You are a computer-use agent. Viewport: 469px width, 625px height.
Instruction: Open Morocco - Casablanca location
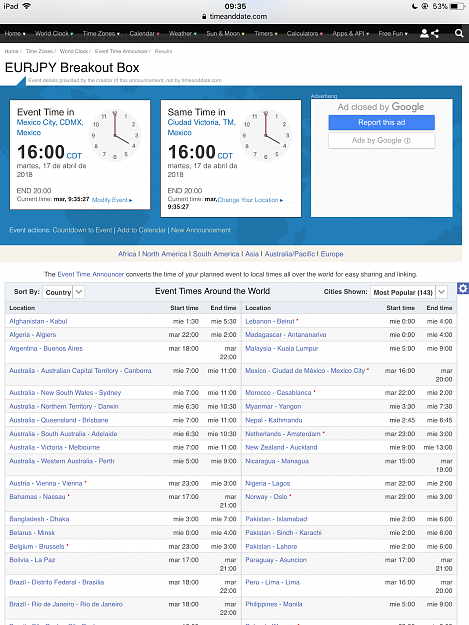(278, 393)
